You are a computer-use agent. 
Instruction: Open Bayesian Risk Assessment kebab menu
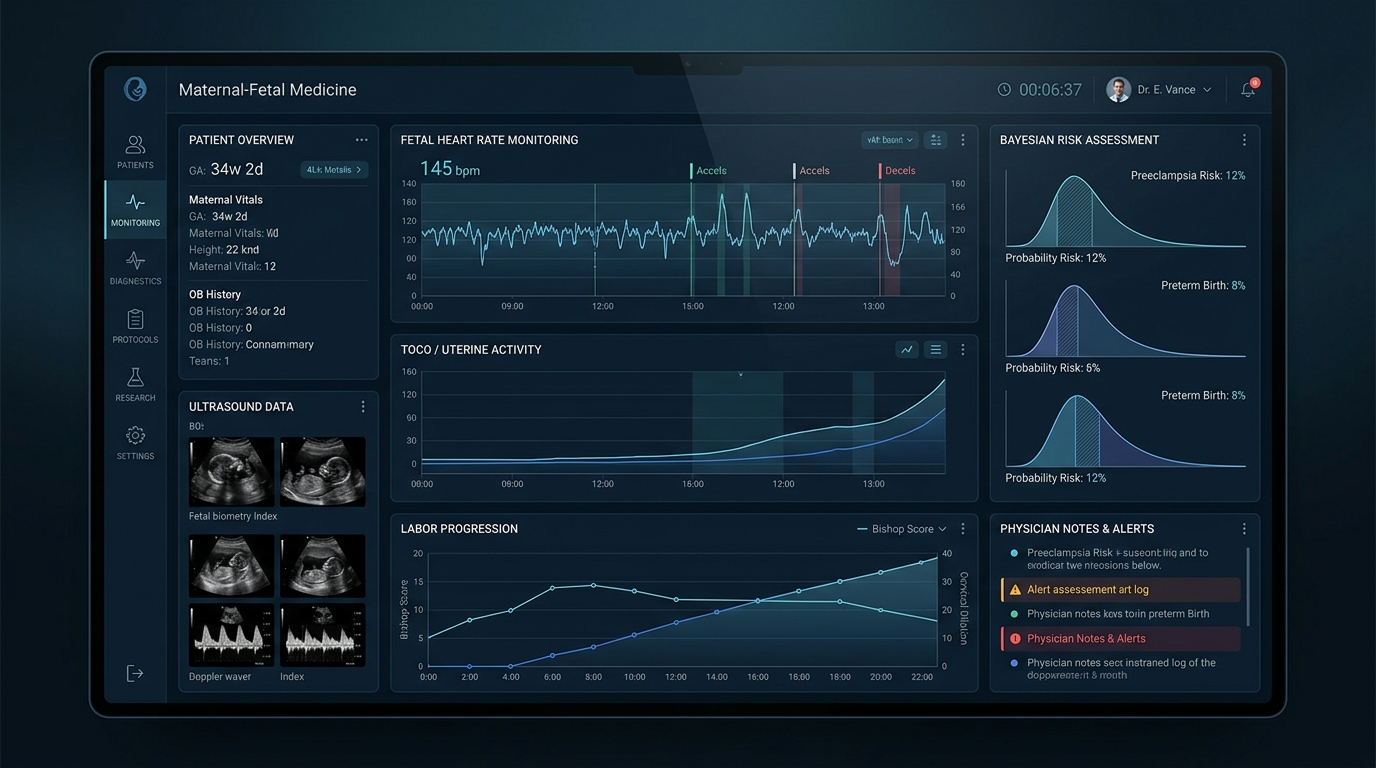[1244, 140]
